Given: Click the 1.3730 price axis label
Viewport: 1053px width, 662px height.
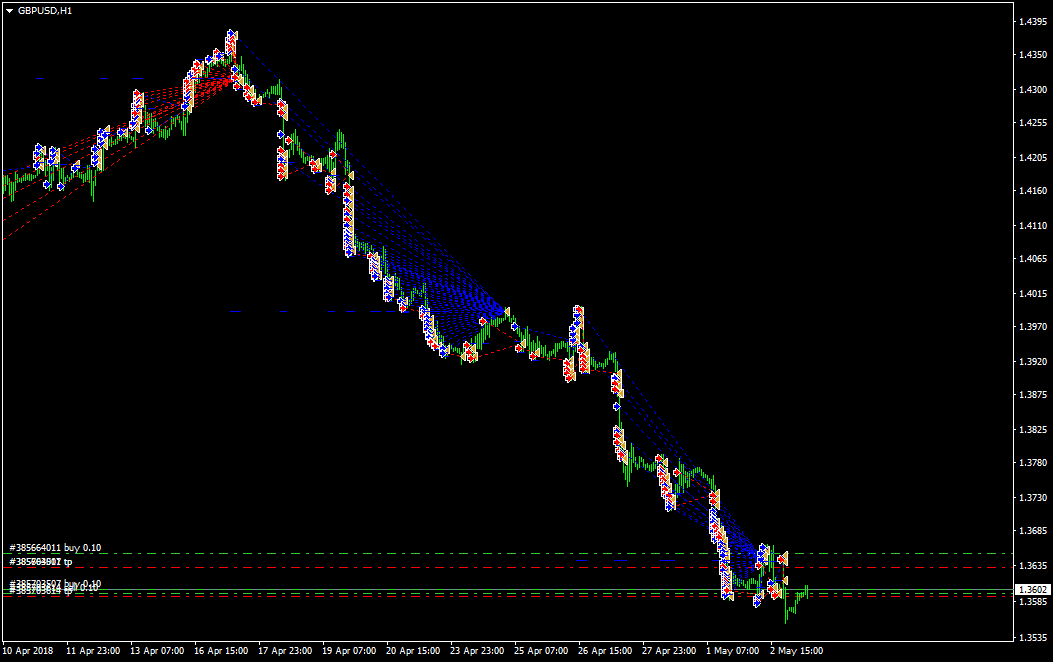Looking at the screenshot, I should (x=1032, y=498).
